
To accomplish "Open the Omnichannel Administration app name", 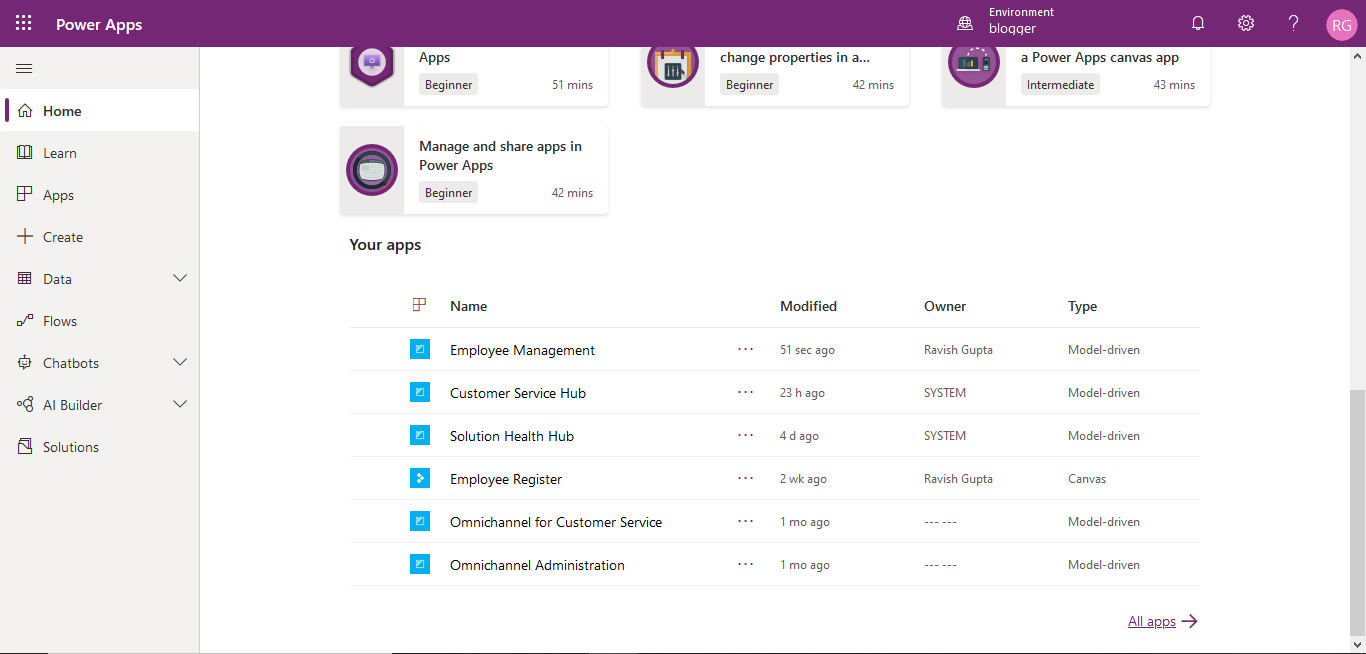I will (x=537, y=565).
